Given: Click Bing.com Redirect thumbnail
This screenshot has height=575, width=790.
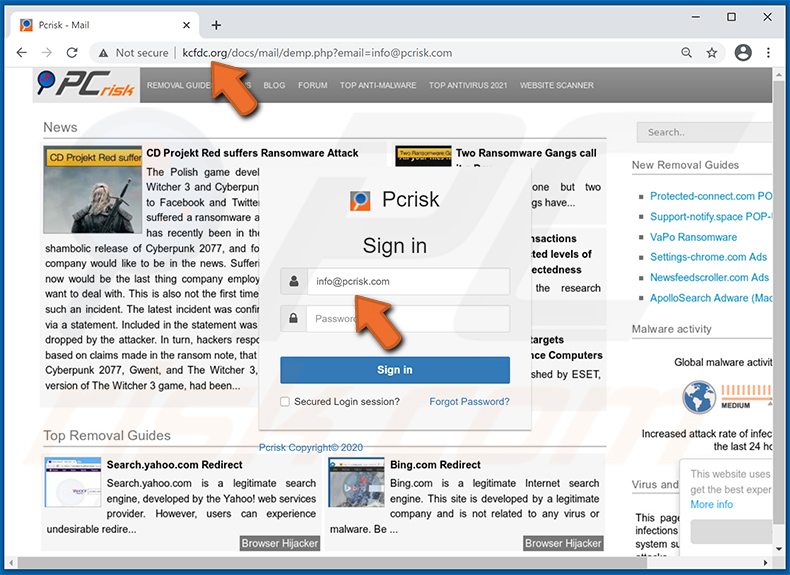Looking at the screenshot, I should tap(356, 482).
